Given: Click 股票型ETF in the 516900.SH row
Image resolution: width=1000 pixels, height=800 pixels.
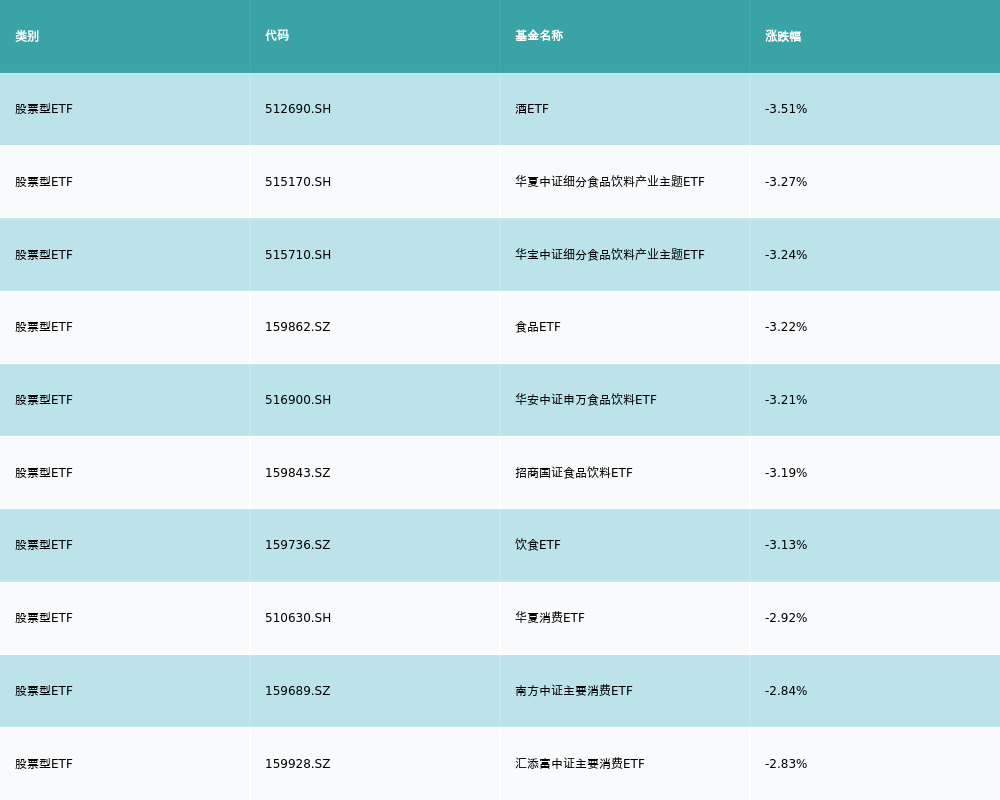Looking at the screenshot, I should point(44,400).
